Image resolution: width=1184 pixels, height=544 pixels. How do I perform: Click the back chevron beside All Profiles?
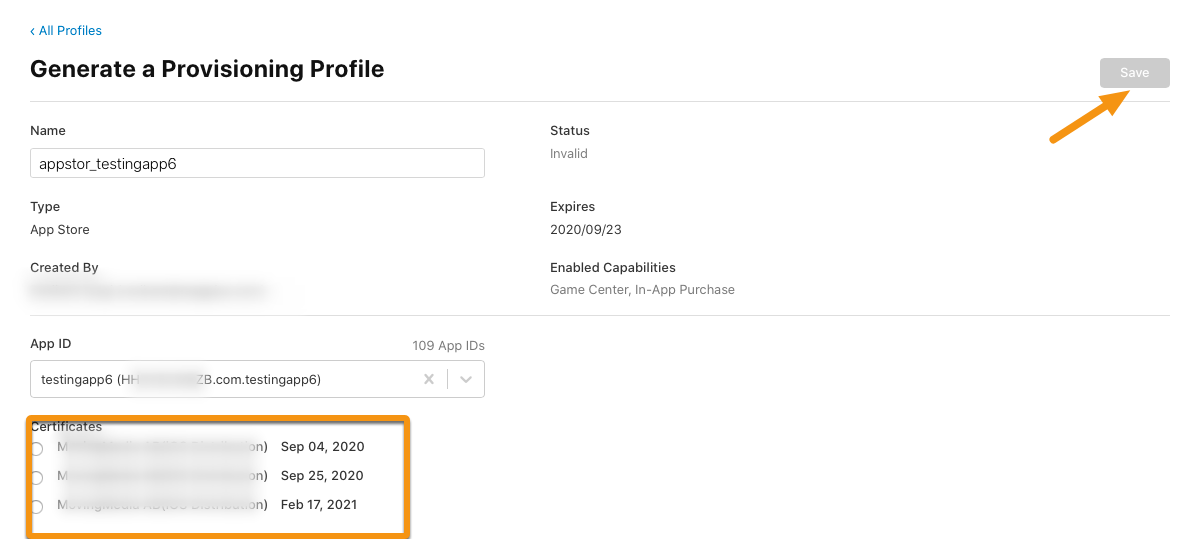pos(32,31)
